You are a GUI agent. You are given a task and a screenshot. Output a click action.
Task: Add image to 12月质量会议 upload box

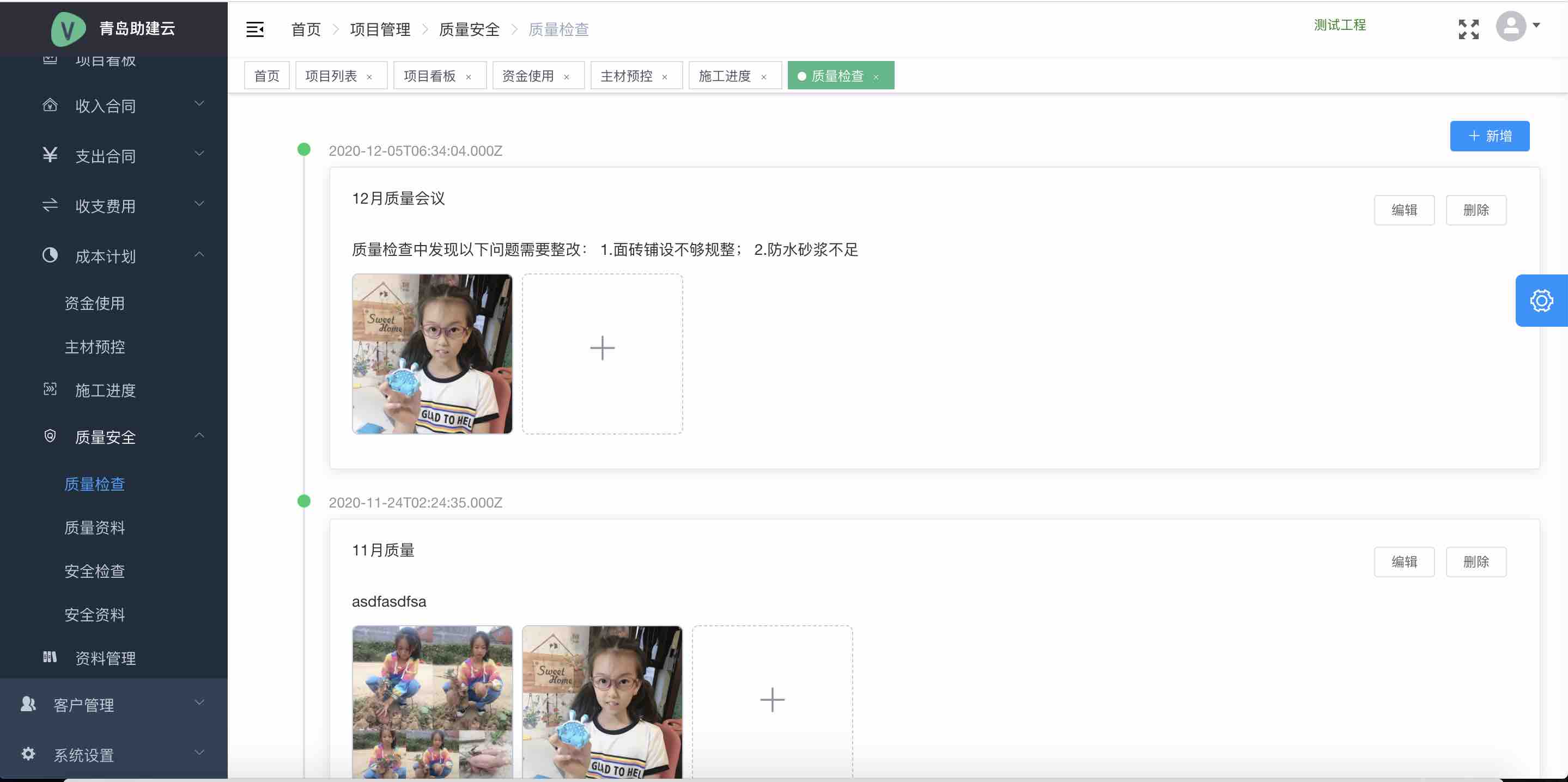pos(602,353)
